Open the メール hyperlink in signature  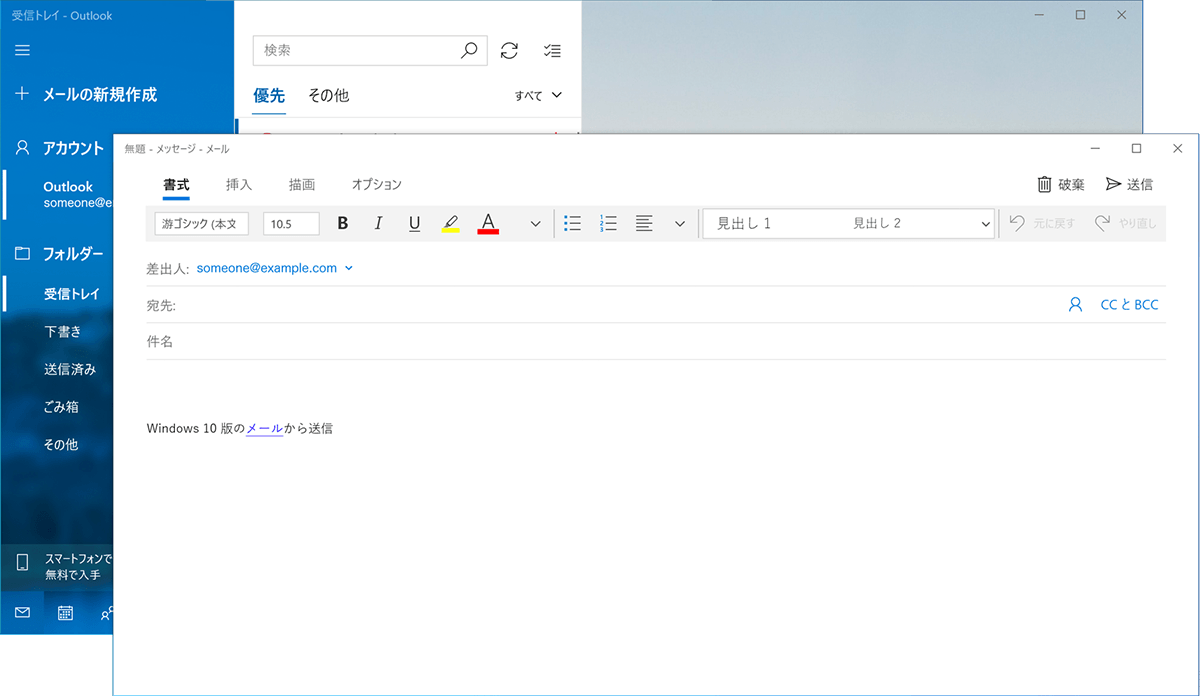click(x=264, y=428)
